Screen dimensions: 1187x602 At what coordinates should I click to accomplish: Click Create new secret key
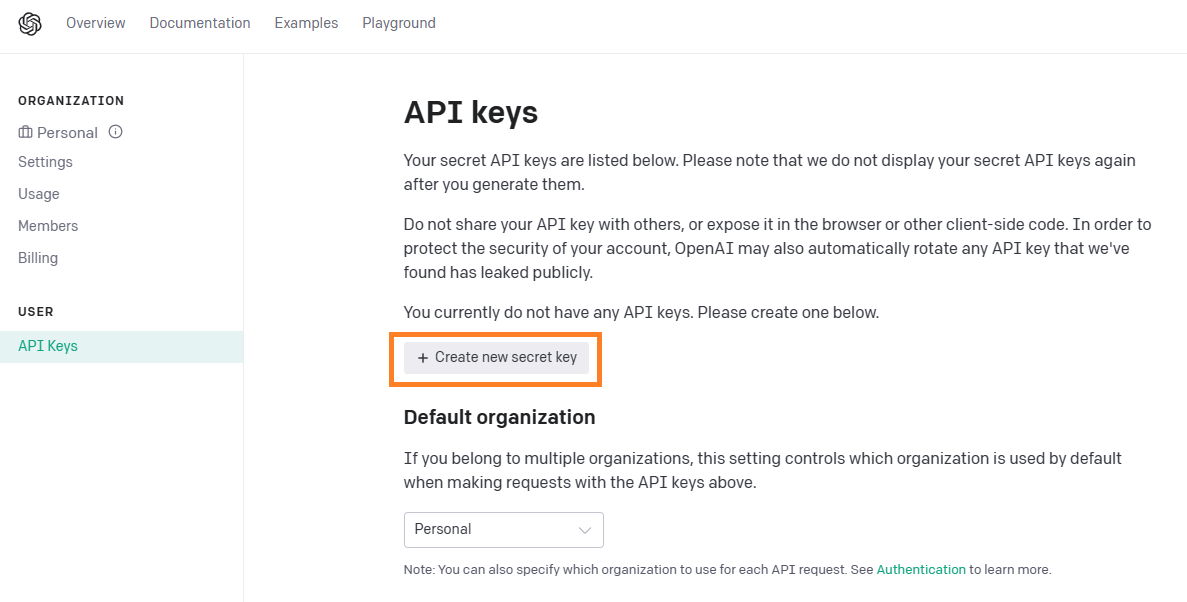(x=496, y=357)
